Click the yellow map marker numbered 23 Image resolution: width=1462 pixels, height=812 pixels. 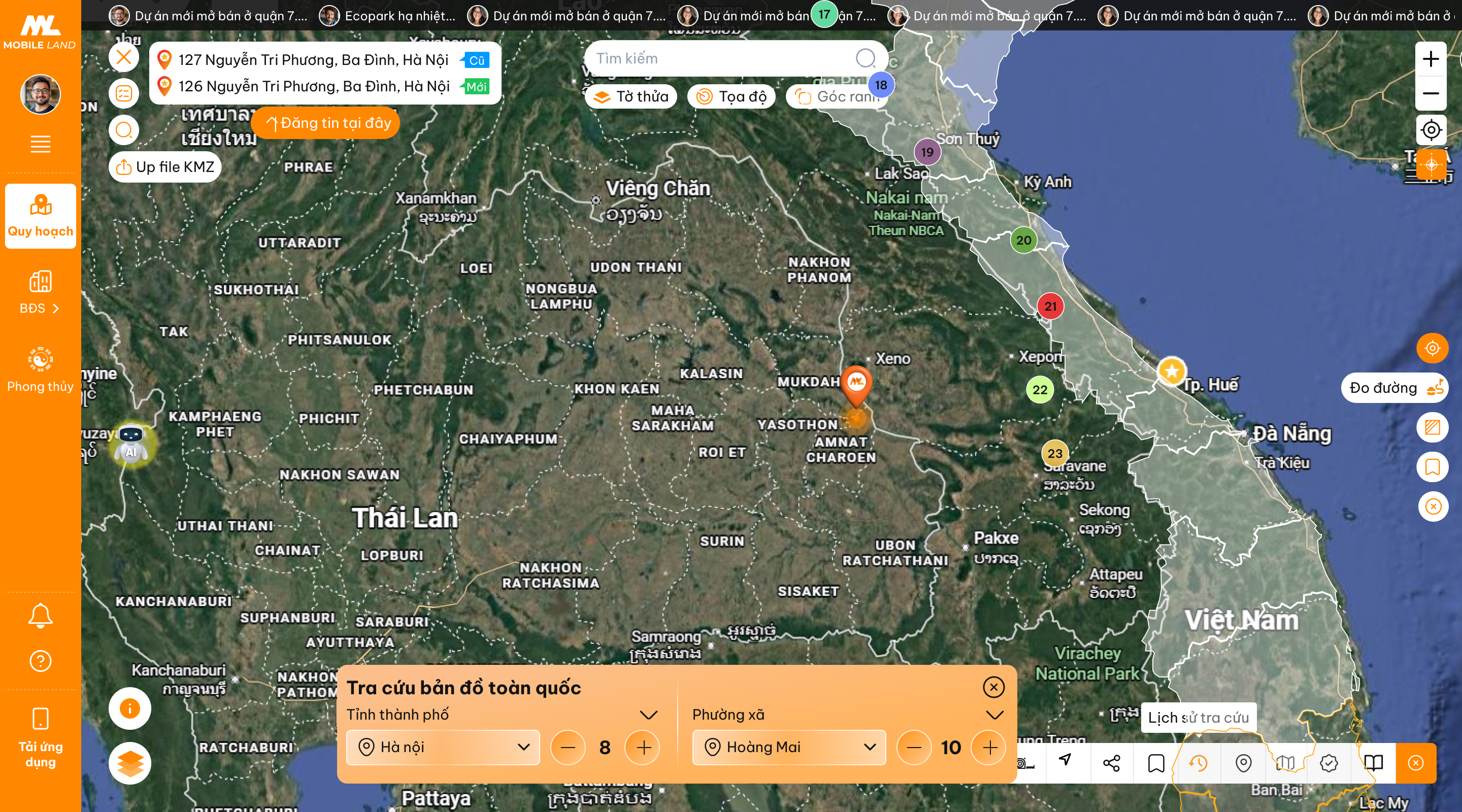point(1054,454)
